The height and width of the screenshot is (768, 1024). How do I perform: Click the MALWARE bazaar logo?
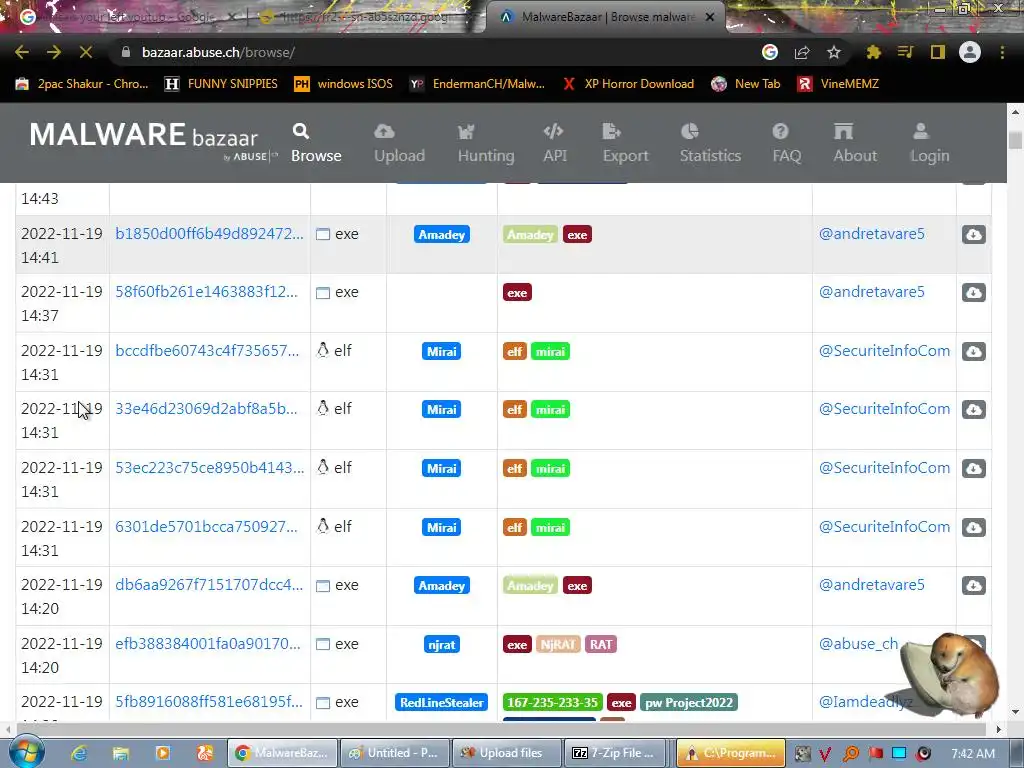pyautogui.click(x=153, y=140)
